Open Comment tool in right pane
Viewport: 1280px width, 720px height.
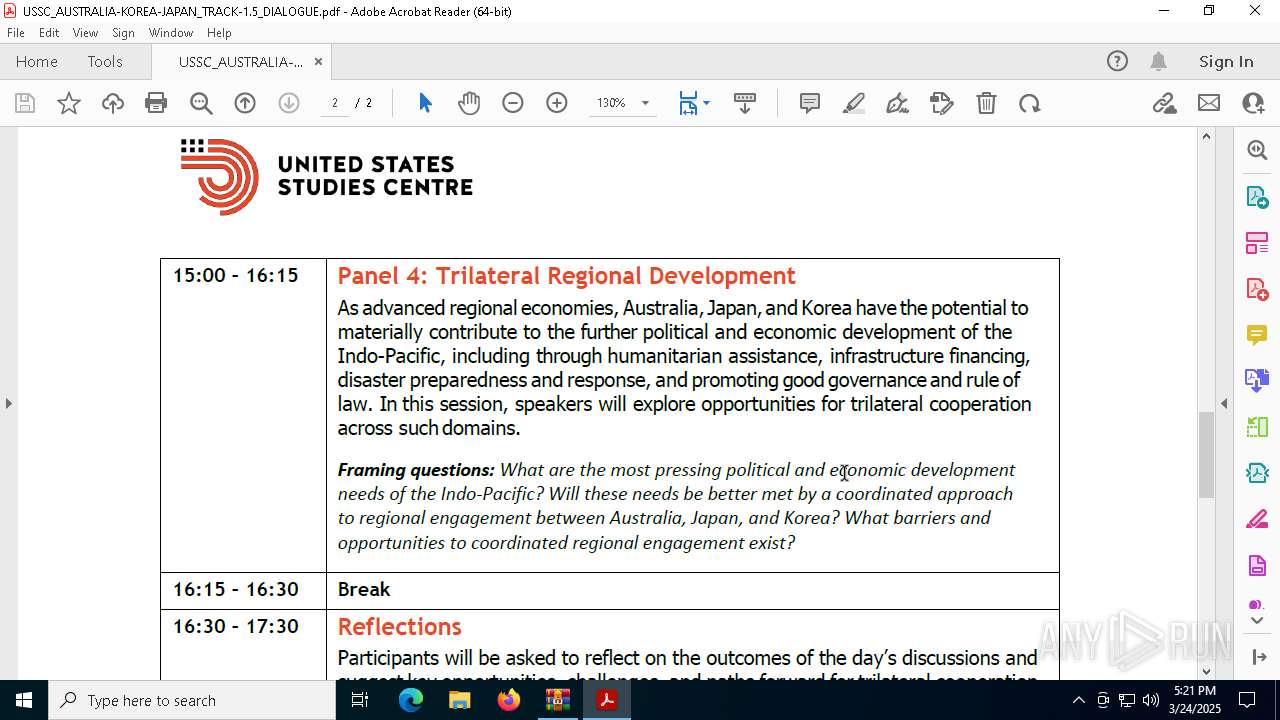coord(1257,335)
